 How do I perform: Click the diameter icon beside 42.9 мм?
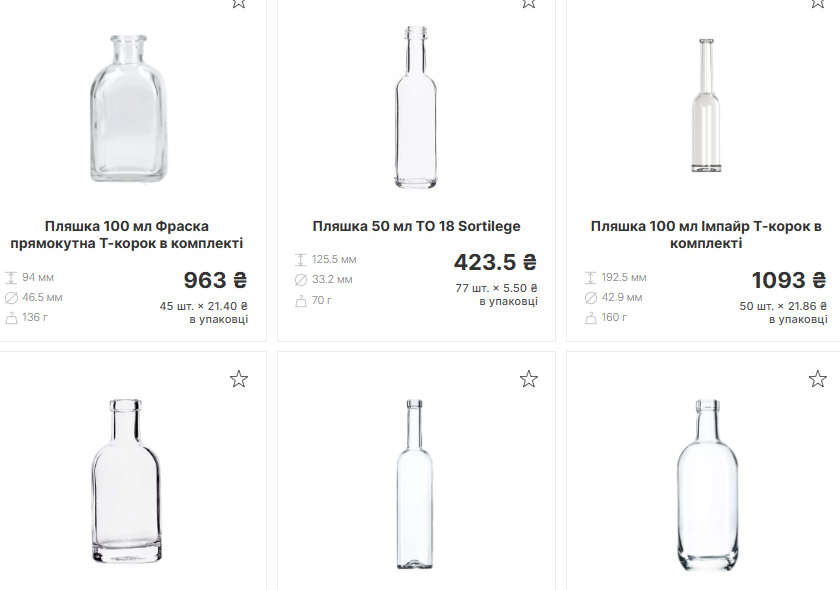pos(590,297)
